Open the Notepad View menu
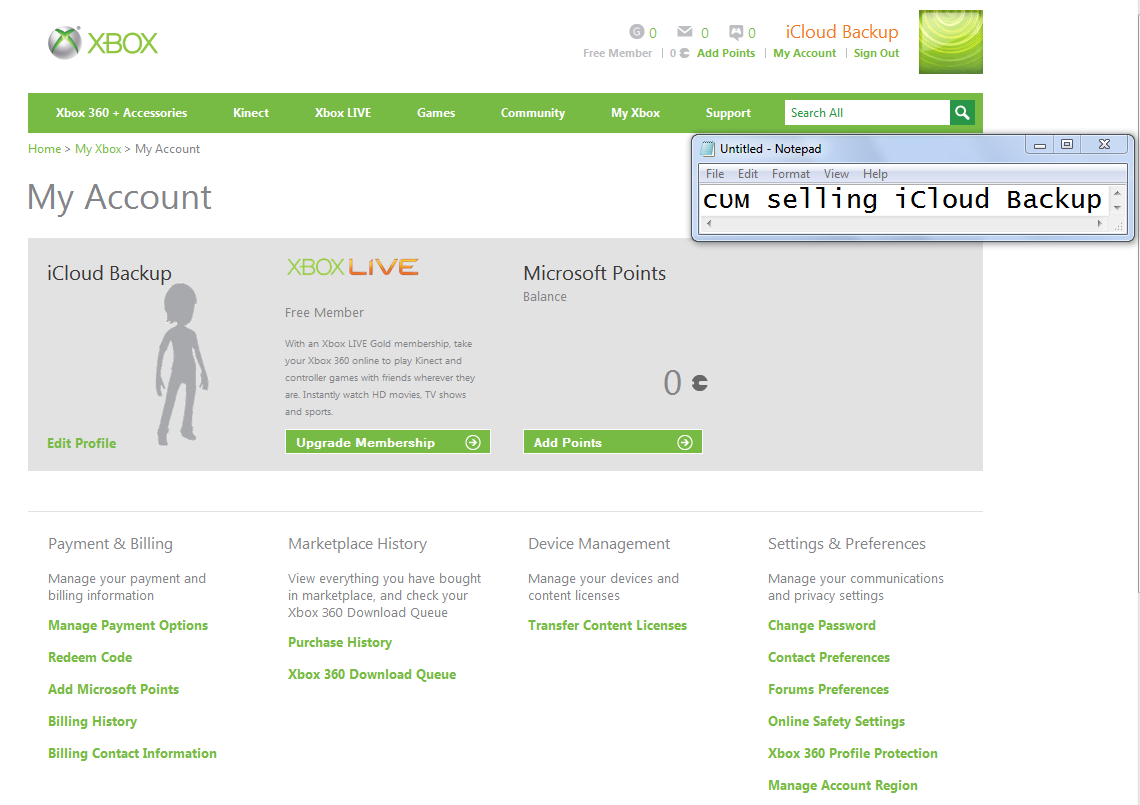Image resolution: width=1140 pixels, height=805 pixels. click(836, 174)
